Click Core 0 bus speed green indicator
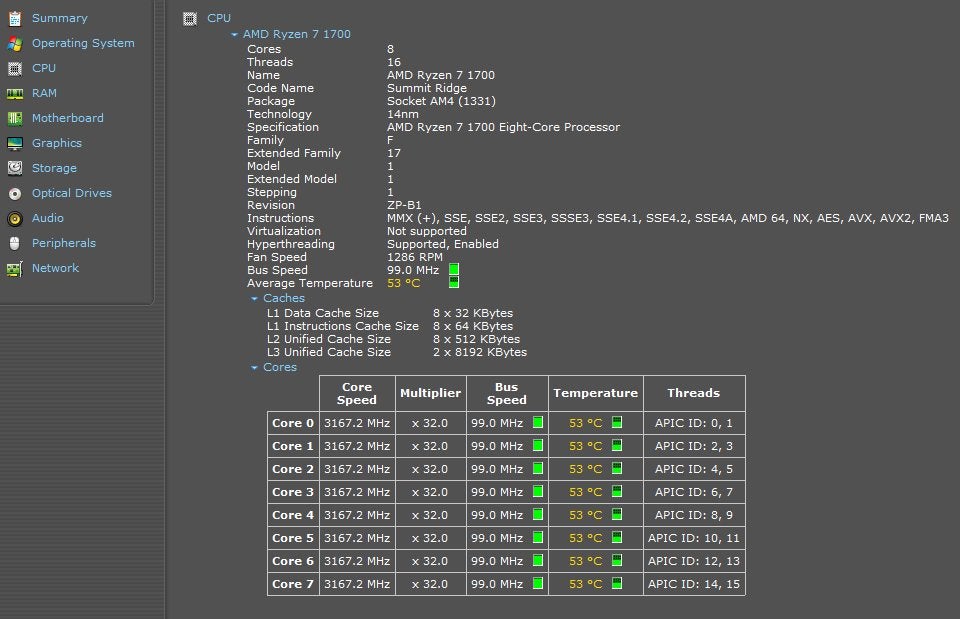Screen dimensions: 960x619 click(x=538, y=422)
